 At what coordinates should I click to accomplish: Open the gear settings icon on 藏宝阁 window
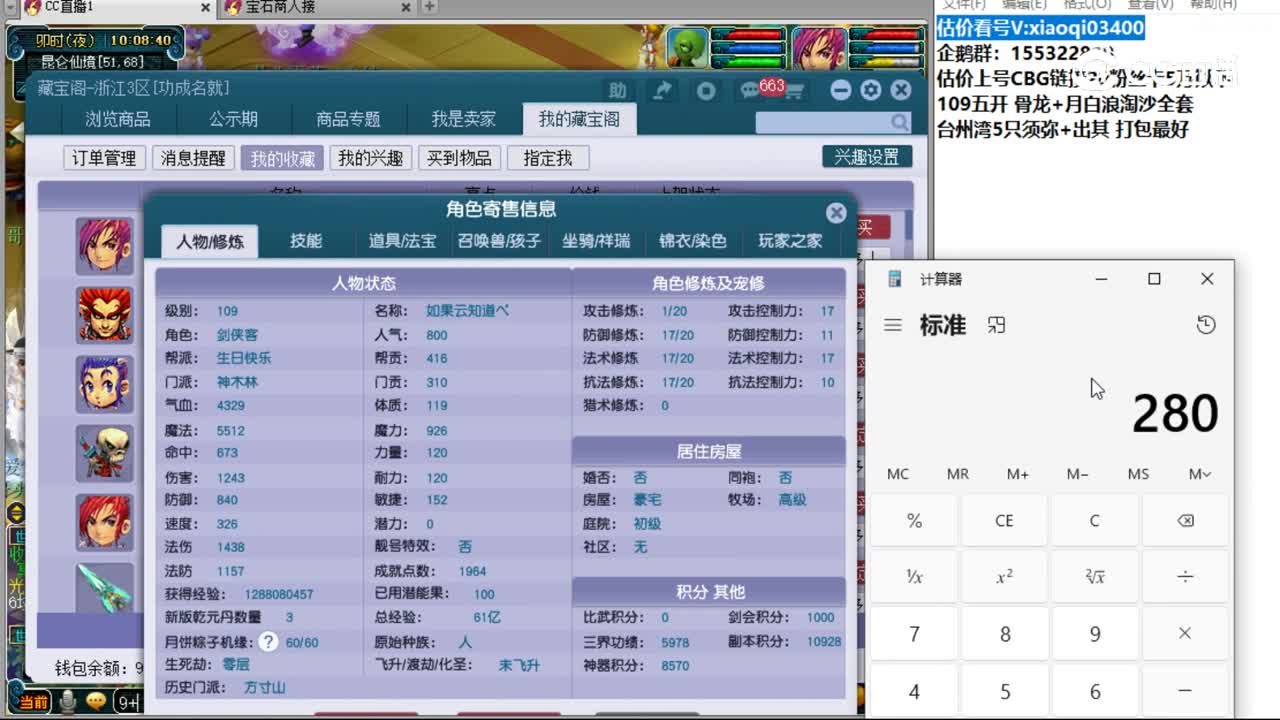click(869, 90)
